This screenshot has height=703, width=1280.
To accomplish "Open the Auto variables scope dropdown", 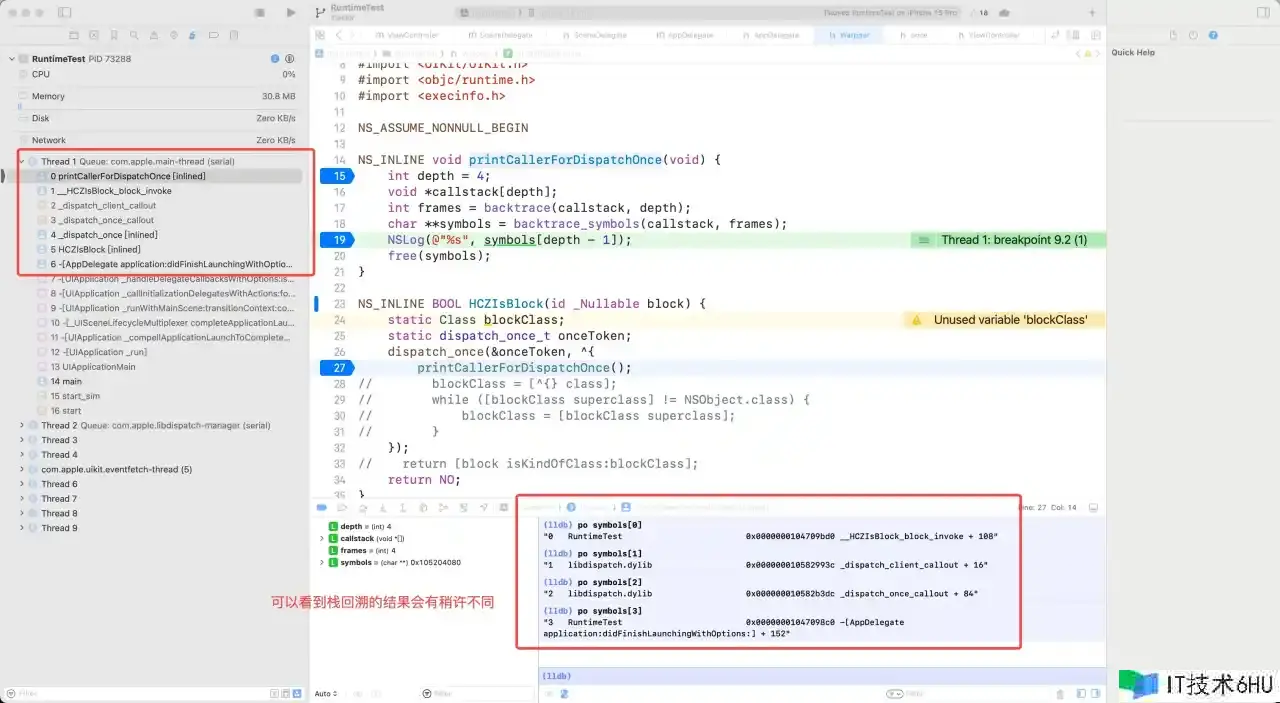I will (x=325, y=693).
